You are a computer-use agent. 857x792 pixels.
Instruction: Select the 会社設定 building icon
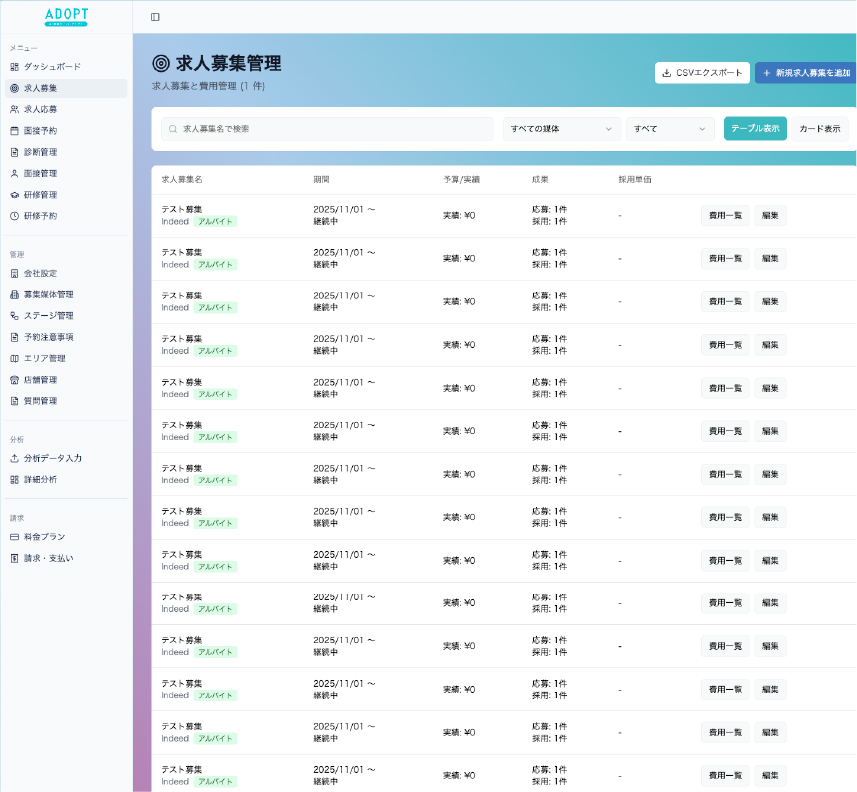pyautogui.click(x=14, y=273)
